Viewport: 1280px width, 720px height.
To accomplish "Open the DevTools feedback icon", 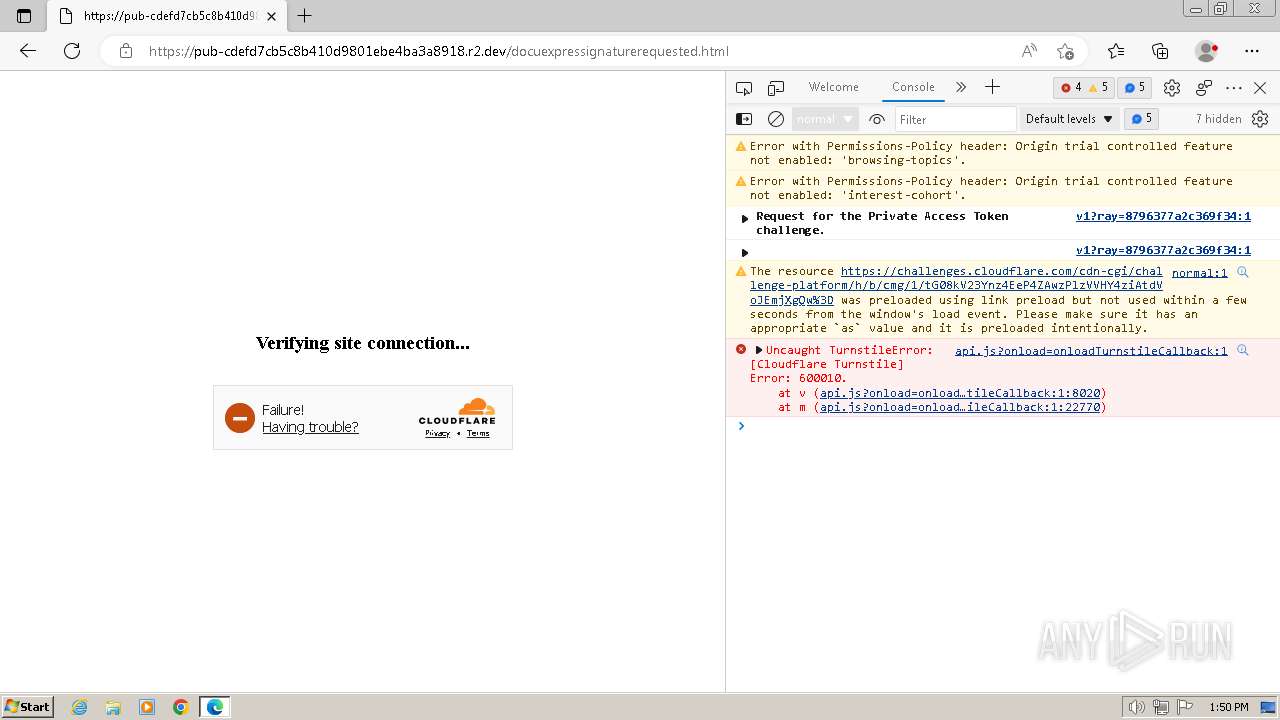I will coord(1204,88).
